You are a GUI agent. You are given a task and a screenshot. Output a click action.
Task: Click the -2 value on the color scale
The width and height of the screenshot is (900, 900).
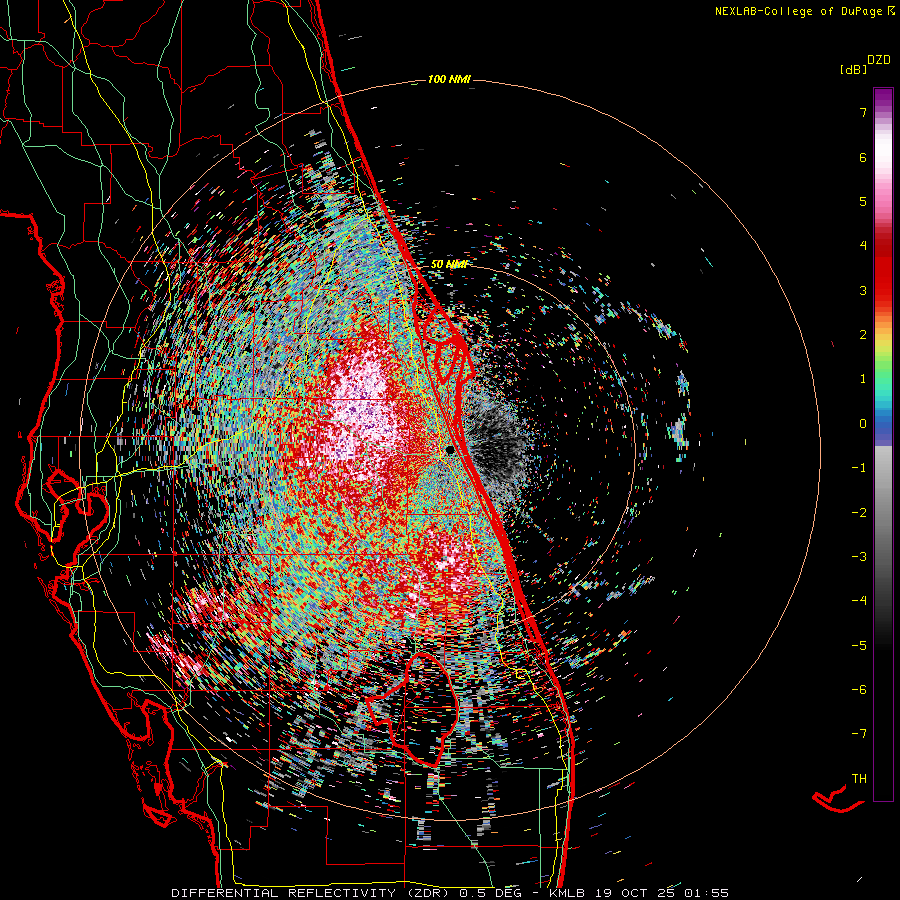click(x=859, y=513)
